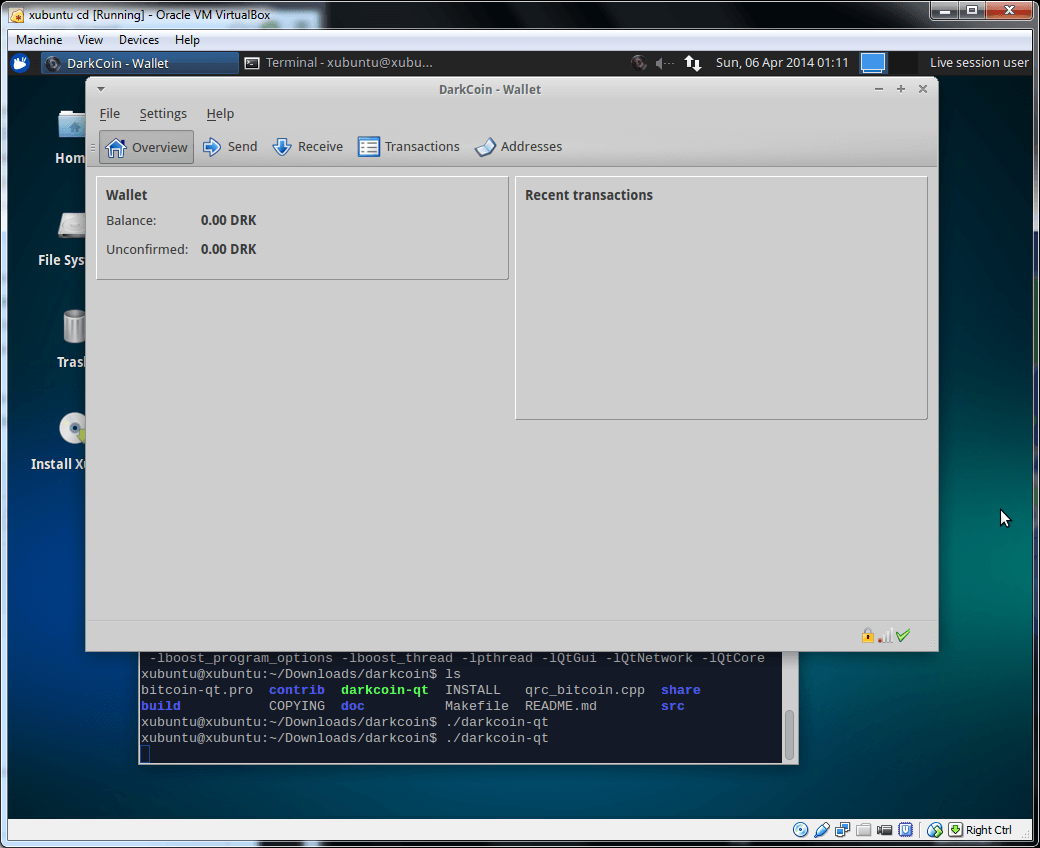Click the doc directory name in terminal

click(x=352, y=706)
